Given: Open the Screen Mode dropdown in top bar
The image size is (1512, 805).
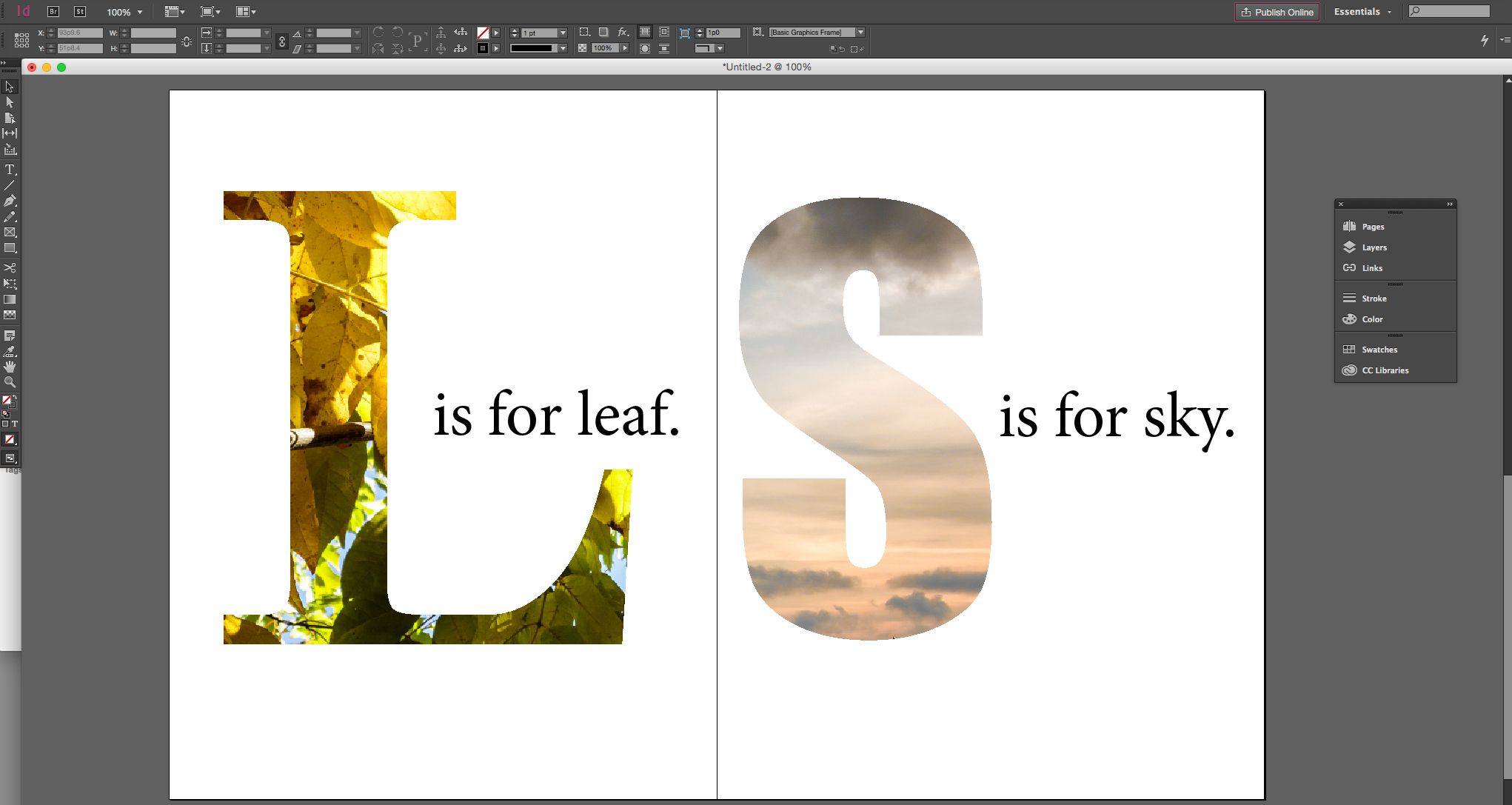Looking at the screenshot, I should [210, 12].
